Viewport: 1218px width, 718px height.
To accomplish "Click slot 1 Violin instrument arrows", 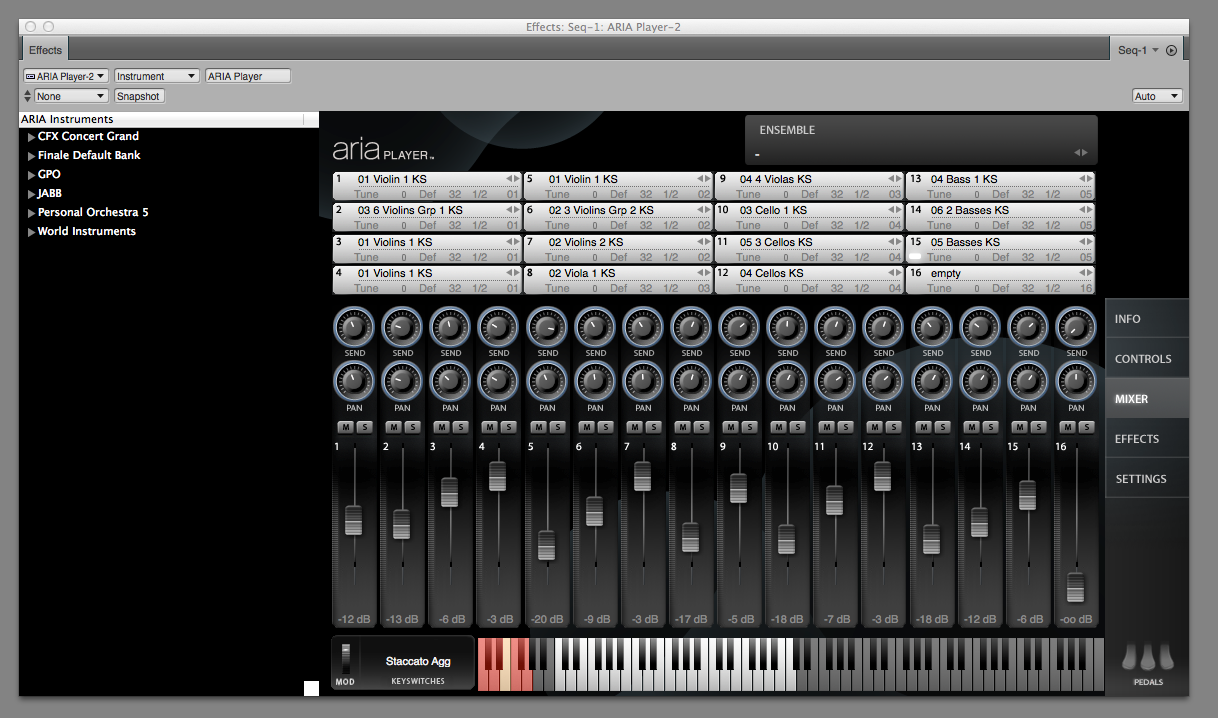I will pos(512,179).
